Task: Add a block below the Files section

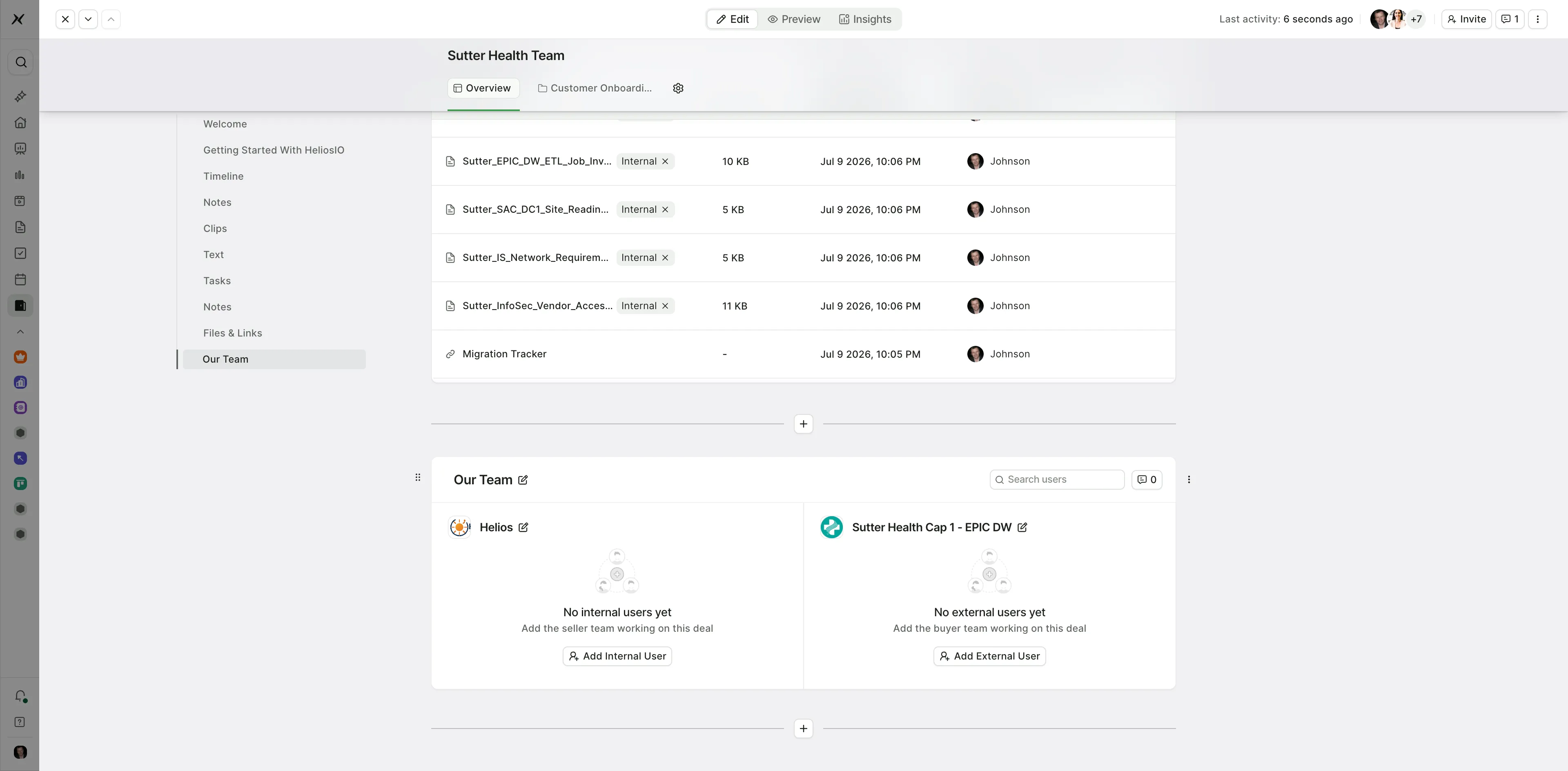Action: point(804,424)
